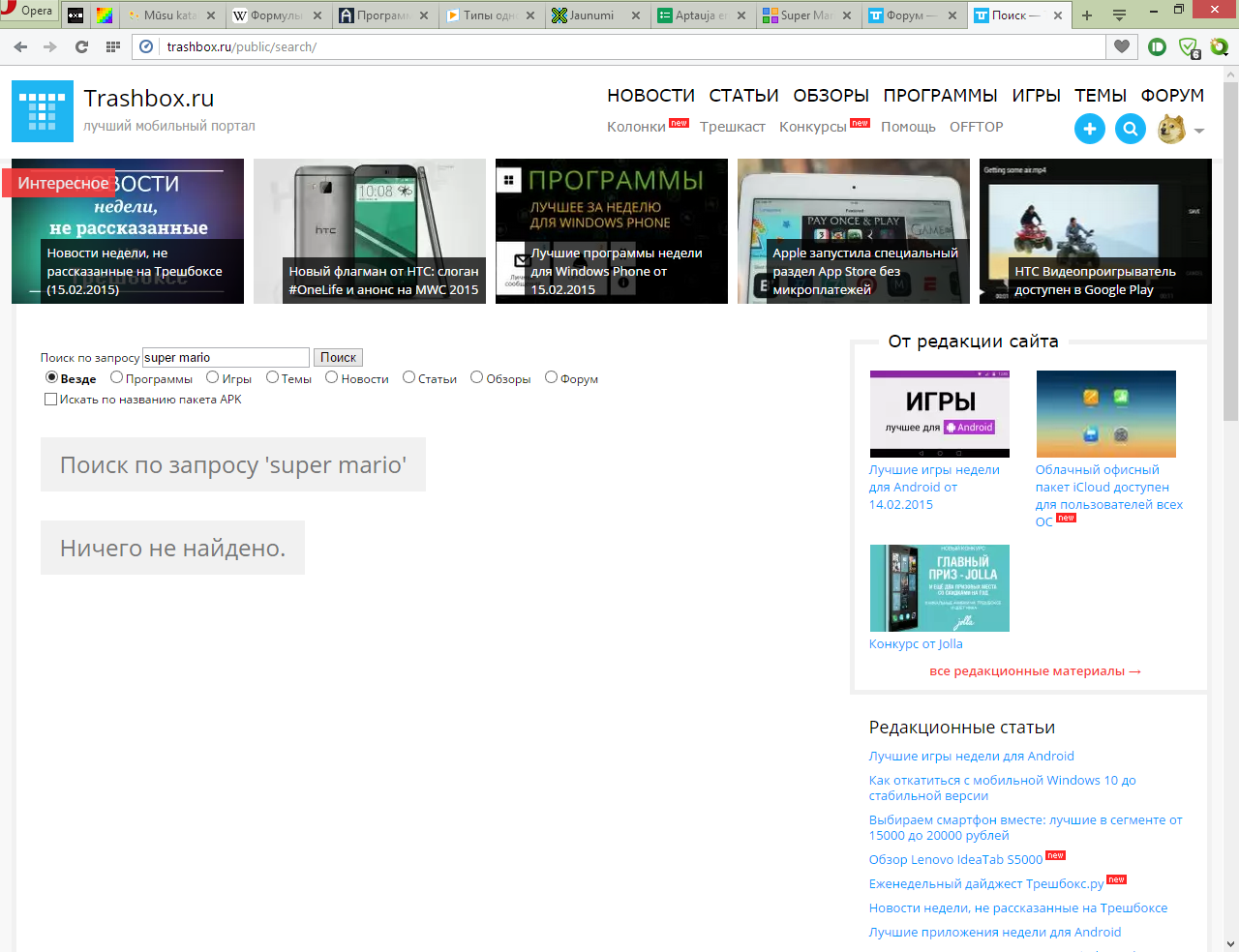Select the 'Форум' search radio button
The image size is (1239, 952).
pyautogui.click(x=551, y=377)
